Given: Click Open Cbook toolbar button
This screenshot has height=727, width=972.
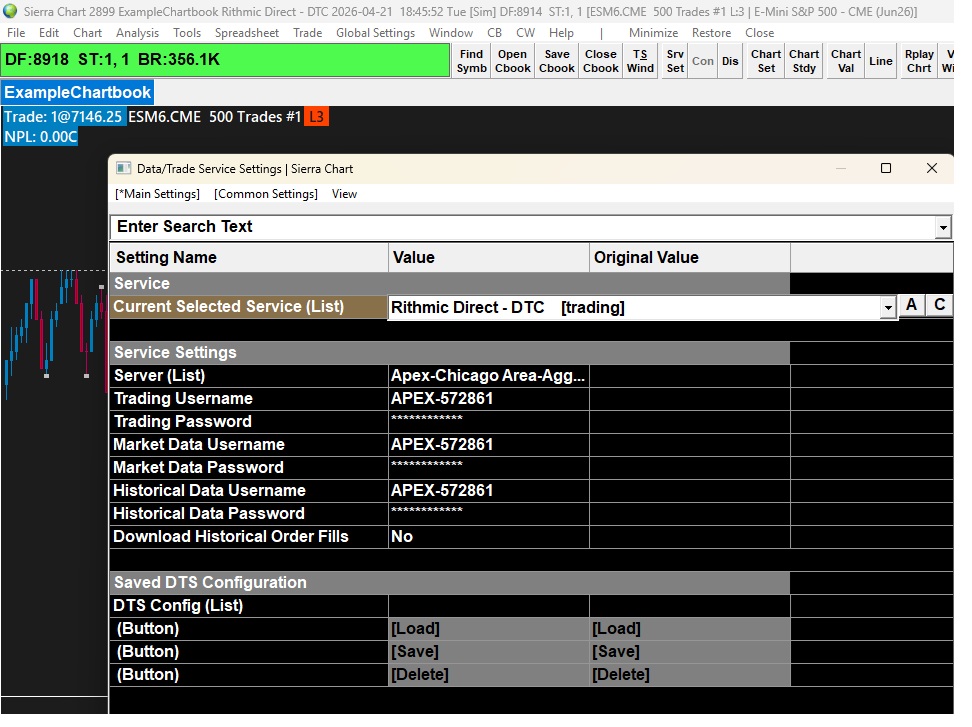Looking at the screenshot, I should click(x=512, y=61).
